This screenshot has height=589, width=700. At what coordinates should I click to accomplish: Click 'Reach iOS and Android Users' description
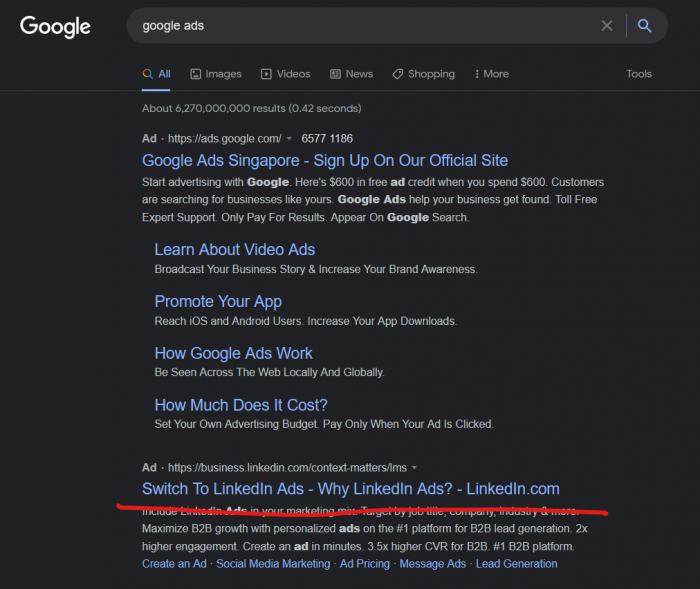(x=305, y=321)
